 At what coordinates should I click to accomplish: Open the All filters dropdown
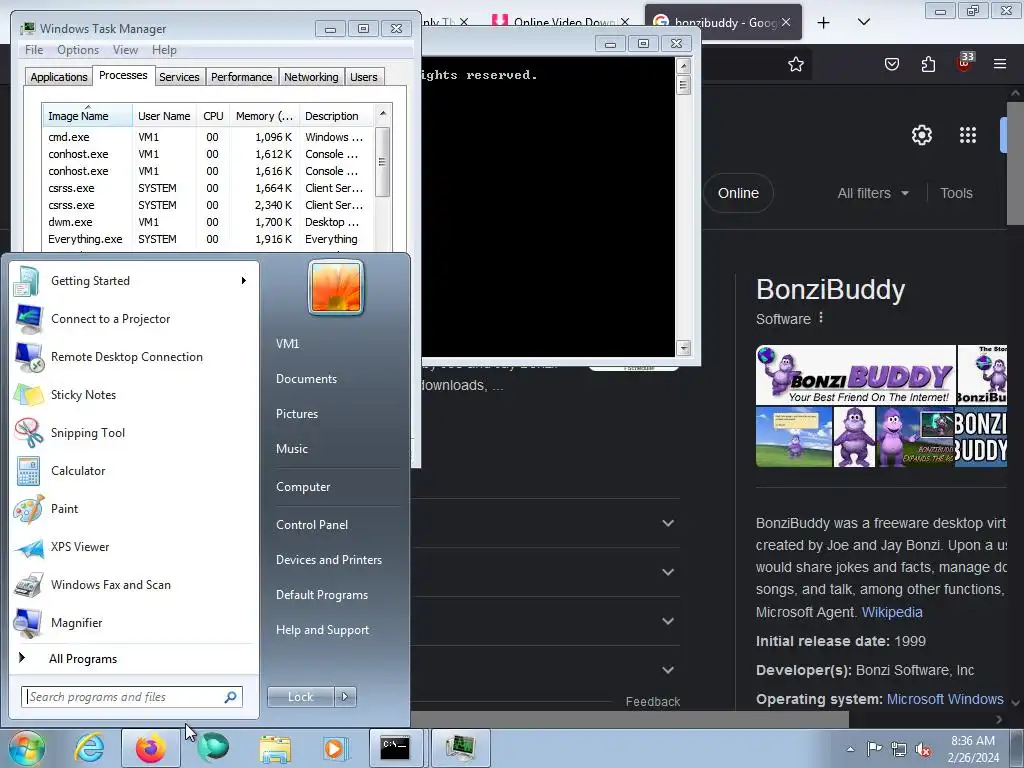(873, 193)
